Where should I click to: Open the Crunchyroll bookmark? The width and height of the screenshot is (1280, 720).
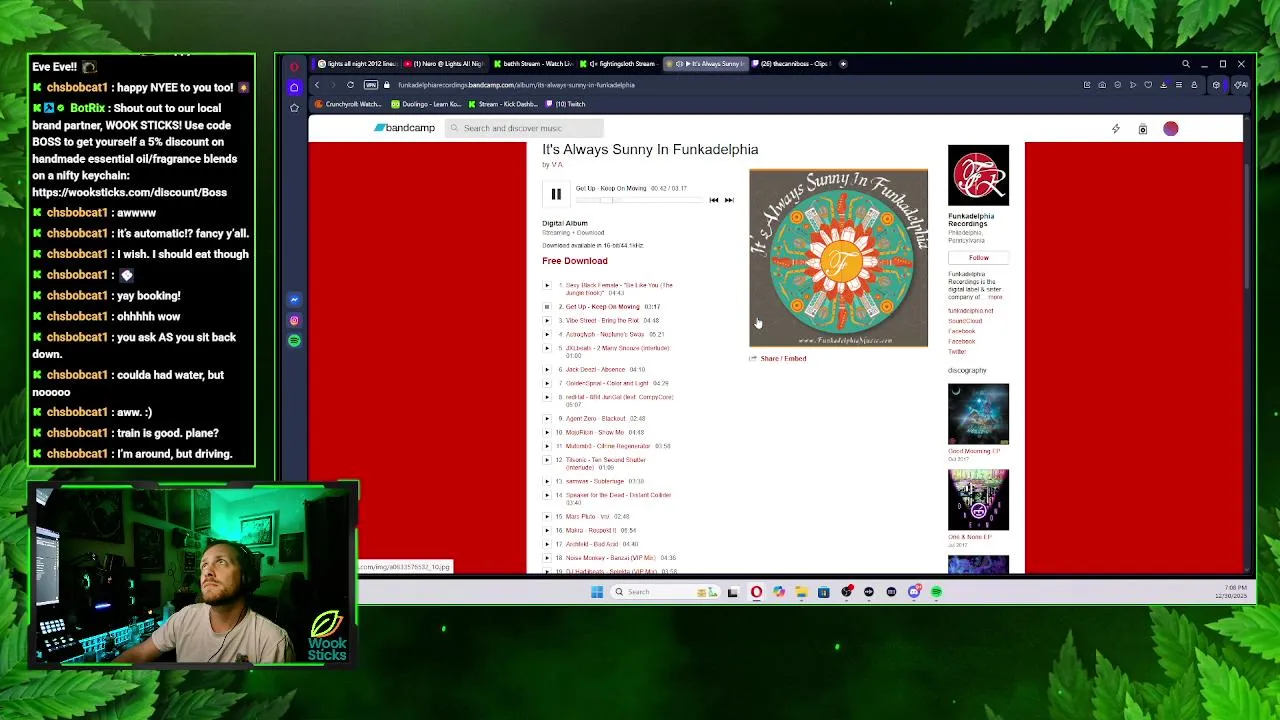pyautogui.click(x=349, y=104)
